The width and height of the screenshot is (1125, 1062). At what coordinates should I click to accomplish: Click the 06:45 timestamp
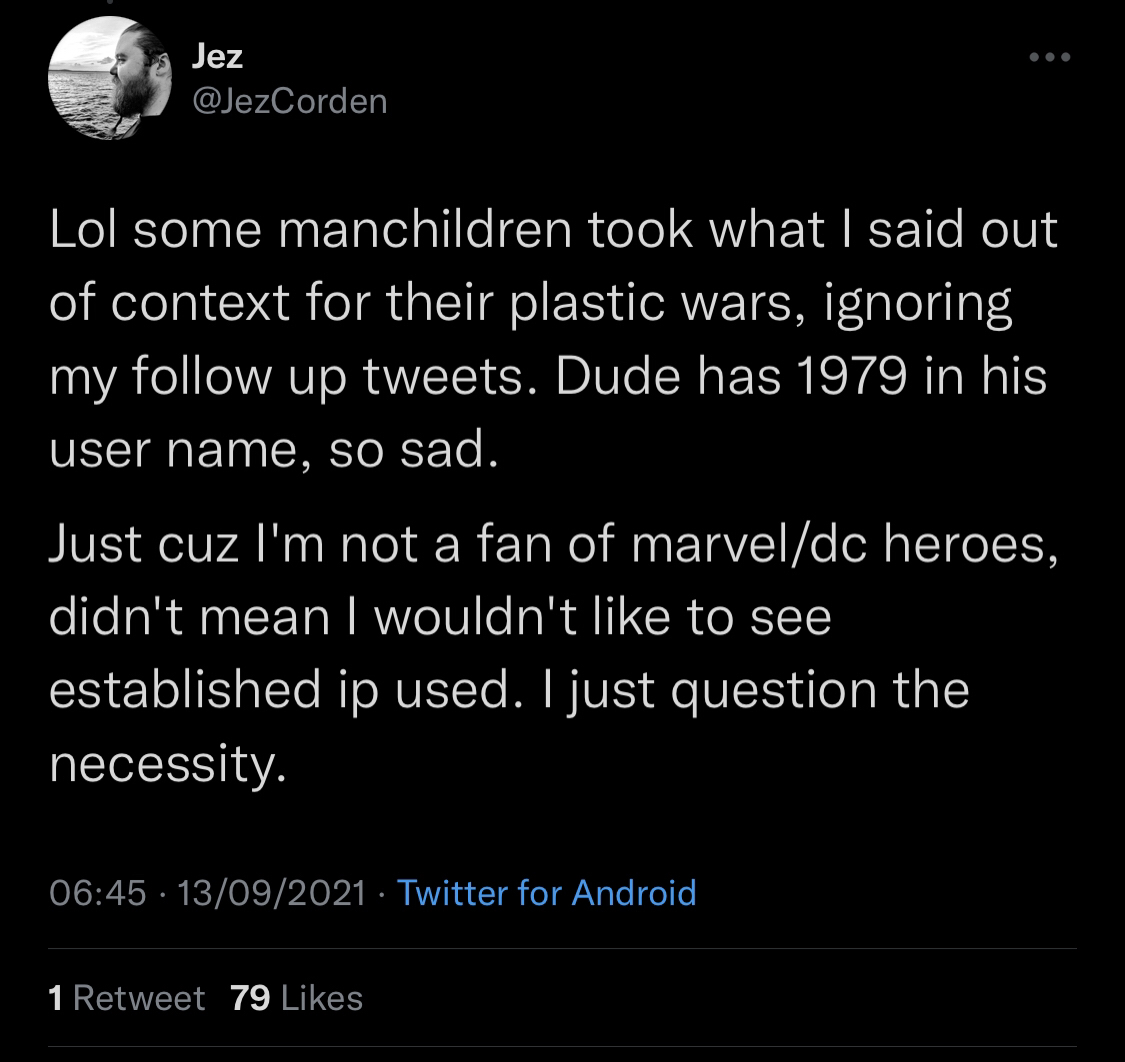(x=98, y=891)
